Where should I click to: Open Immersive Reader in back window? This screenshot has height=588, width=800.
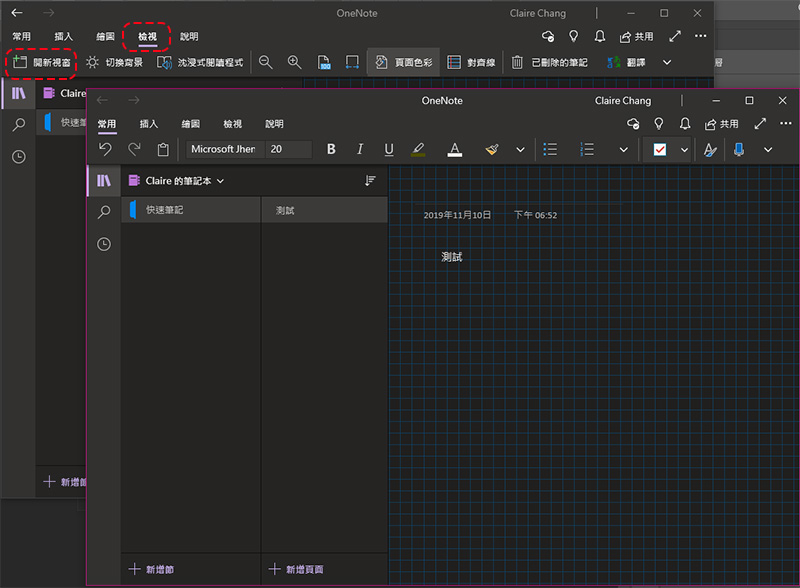pyautogui.click(x=200, y=63)
